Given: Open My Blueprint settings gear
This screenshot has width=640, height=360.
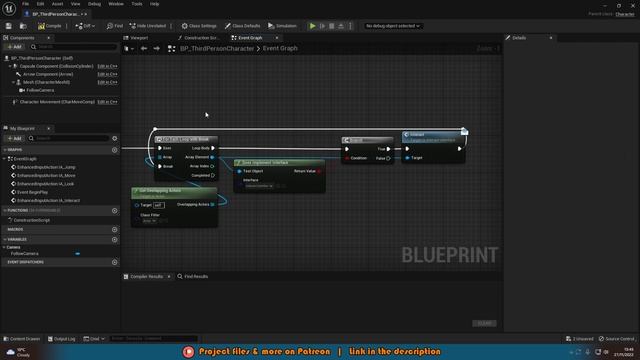Looking at the screenshot, I should pyautogui.click(x=115, y=138).
